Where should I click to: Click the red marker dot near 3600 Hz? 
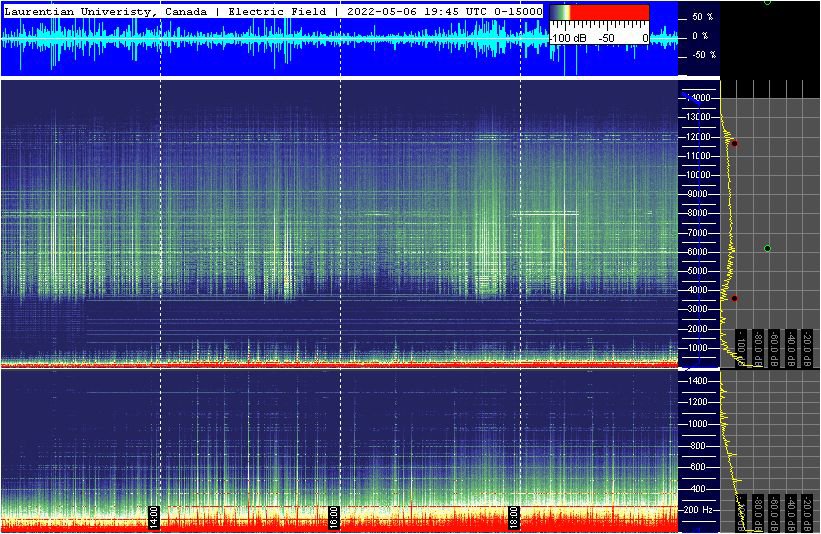pyautogui.click(x=734, y=298)
